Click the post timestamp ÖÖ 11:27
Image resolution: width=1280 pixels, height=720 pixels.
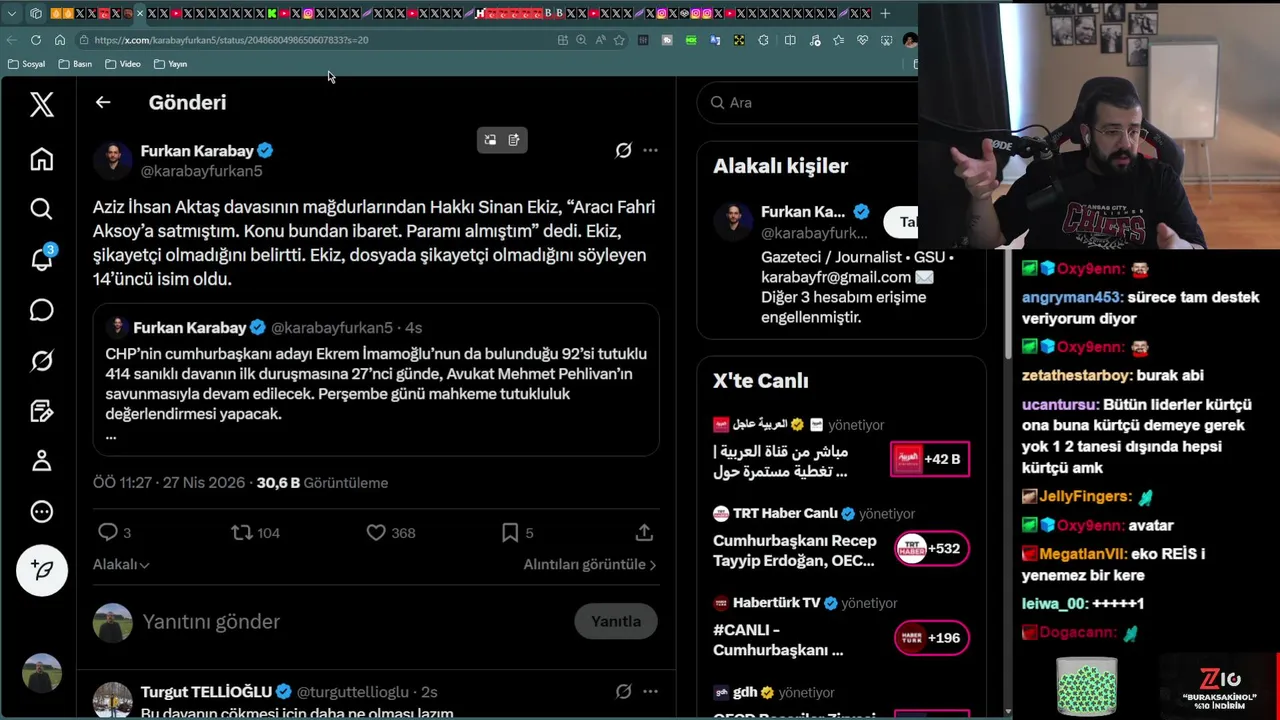169,482
